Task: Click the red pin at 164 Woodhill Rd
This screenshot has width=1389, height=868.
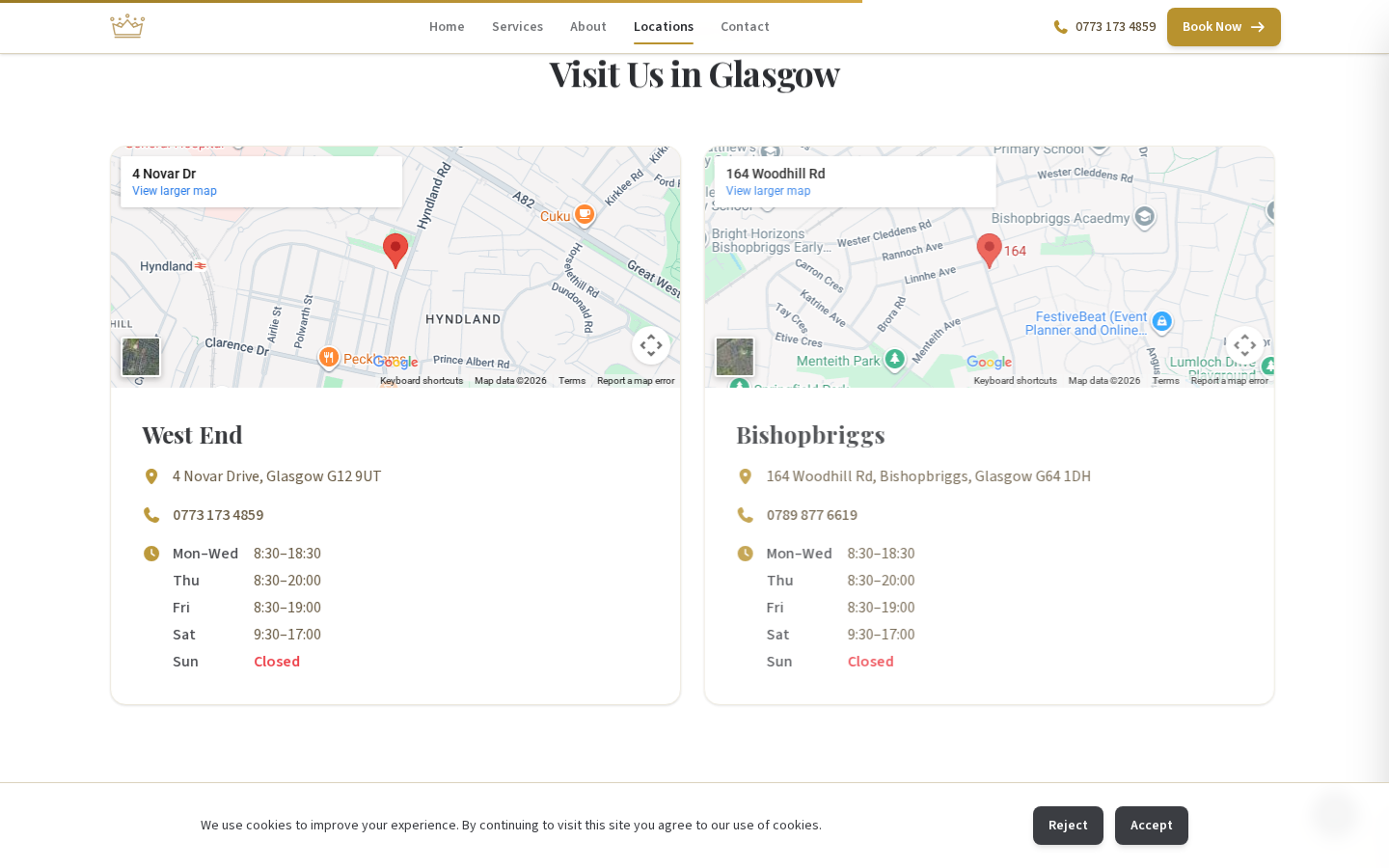Action: (989, 249)
